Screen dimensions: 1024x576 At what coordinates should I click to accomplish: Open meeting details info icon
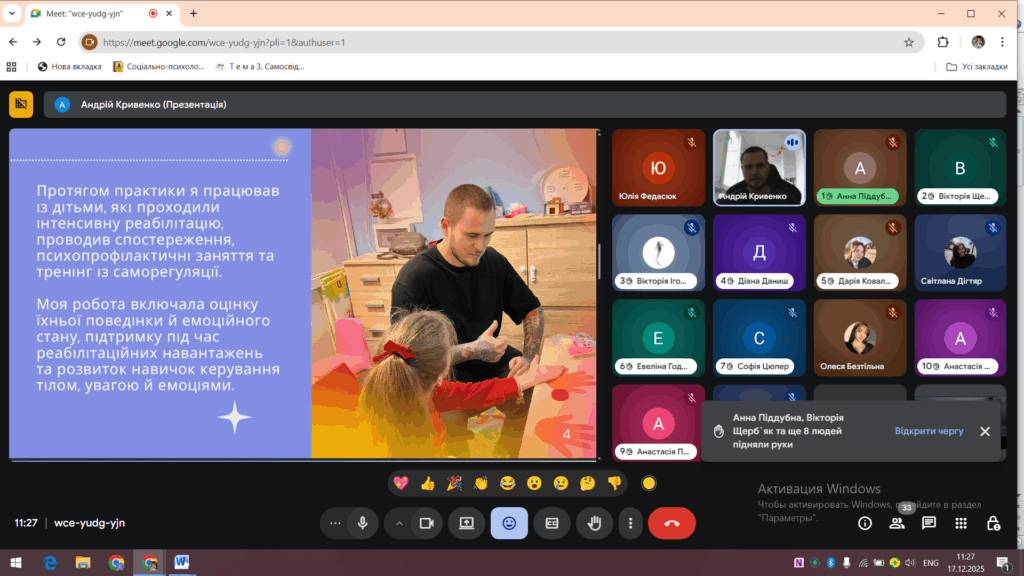point(865,523)
